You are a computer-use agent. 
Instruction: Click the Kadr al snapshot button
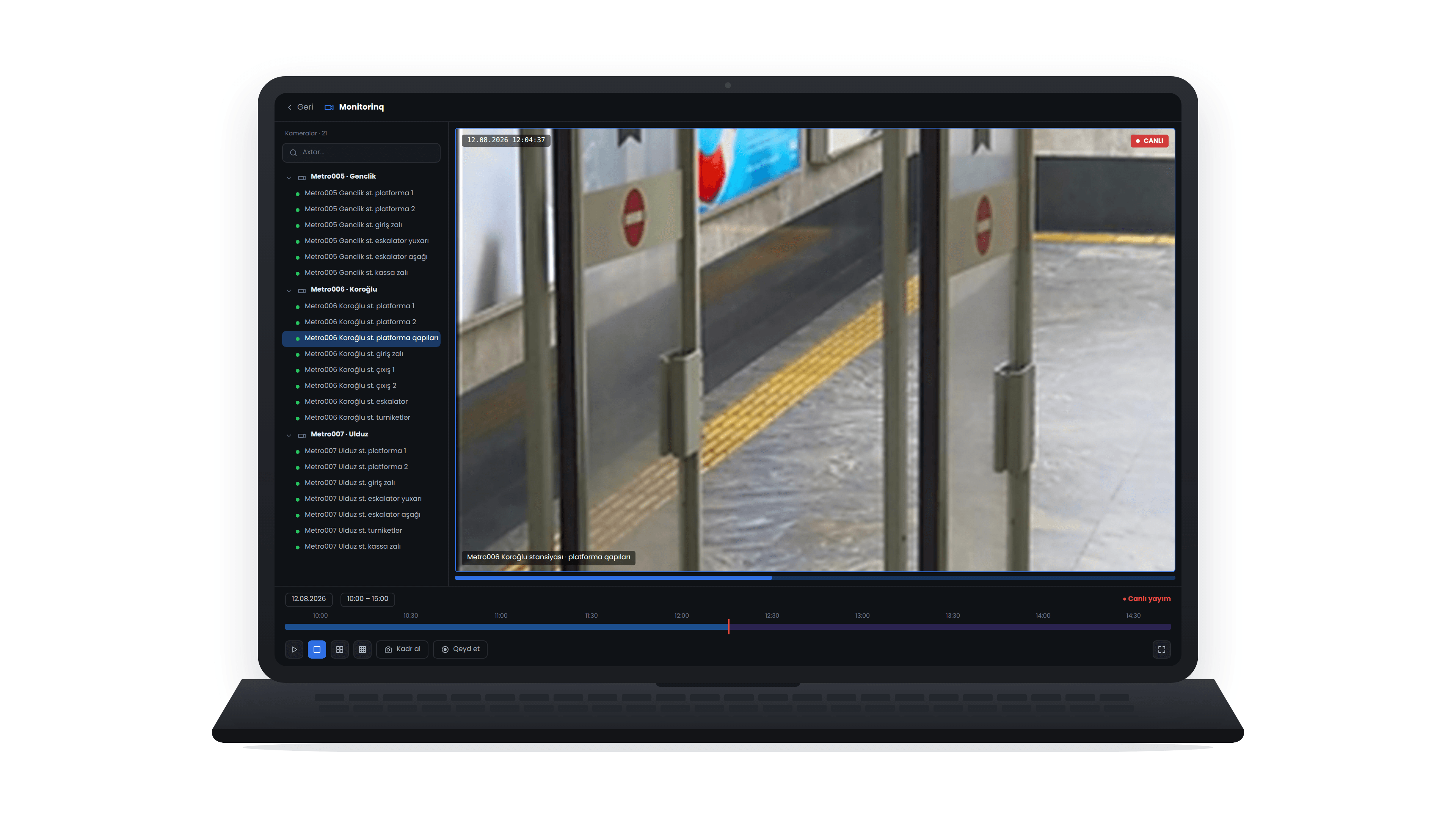click(x=402, y=650)
